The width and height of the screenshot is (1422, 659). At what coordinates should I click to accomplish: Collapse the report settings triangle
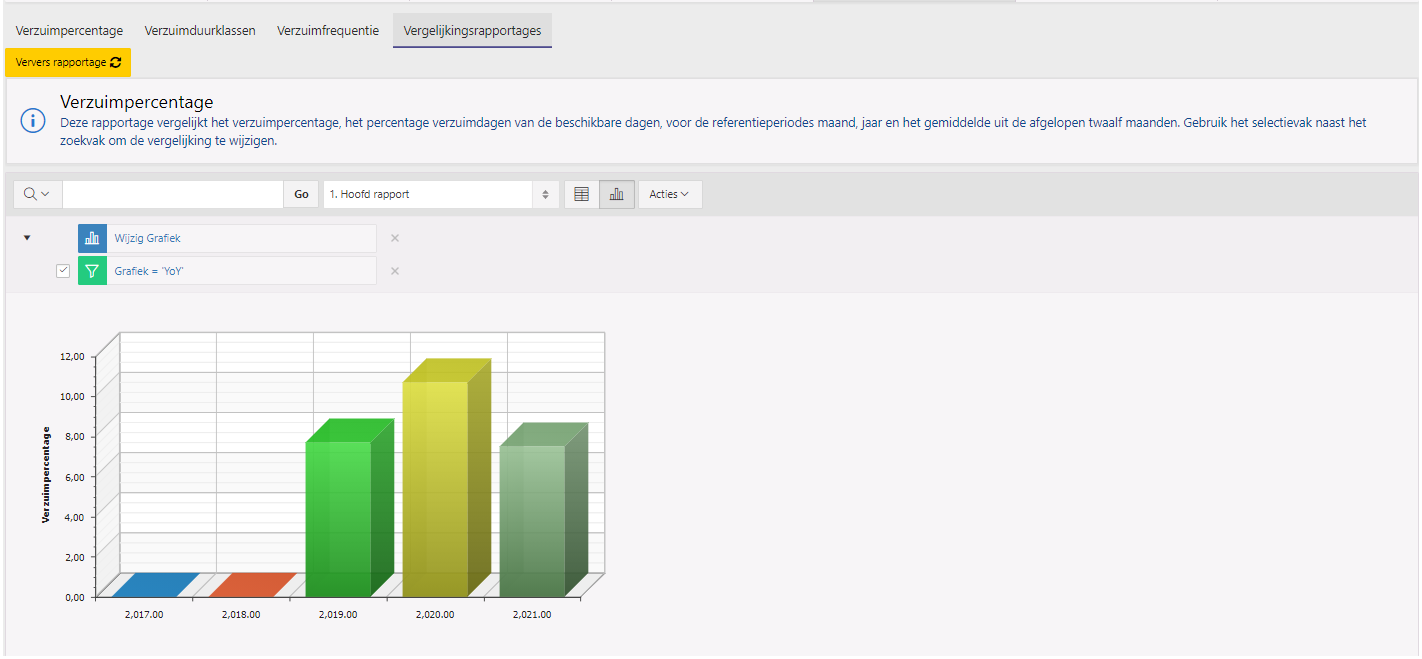pyautogui.click(x=27, y=238)
